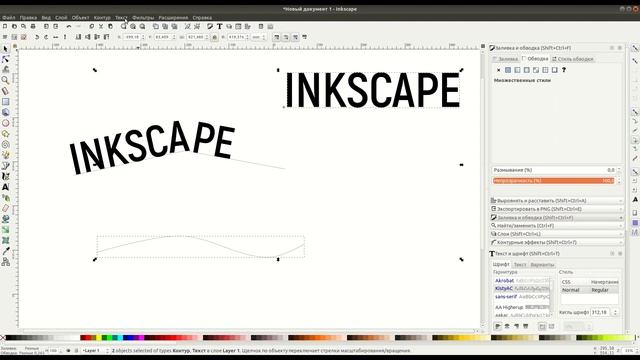Select the Rectangle tool

[x=5, y=102]
